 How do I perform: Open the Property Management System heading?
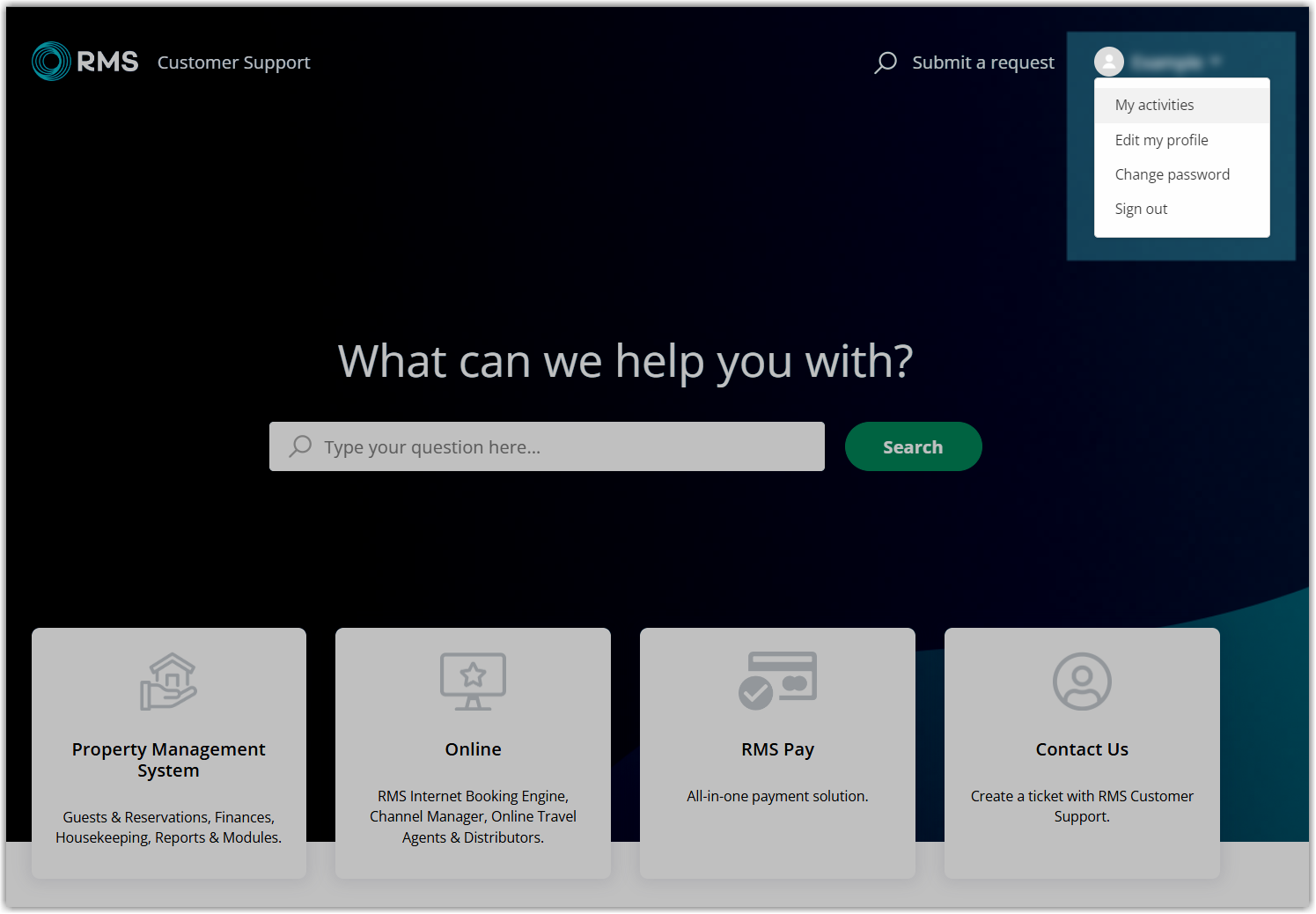(x=169, y=760)
